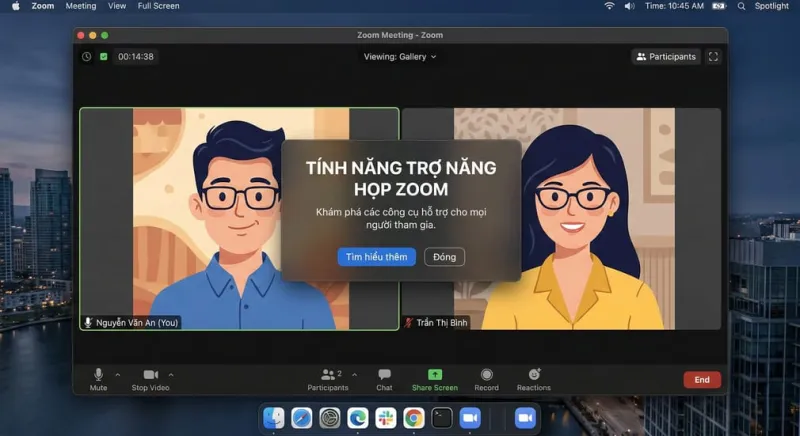Open the Viewing: Gallery dropdown
Image resolution: width=800 pixels, height=436 pixels.
pos(400,57)
